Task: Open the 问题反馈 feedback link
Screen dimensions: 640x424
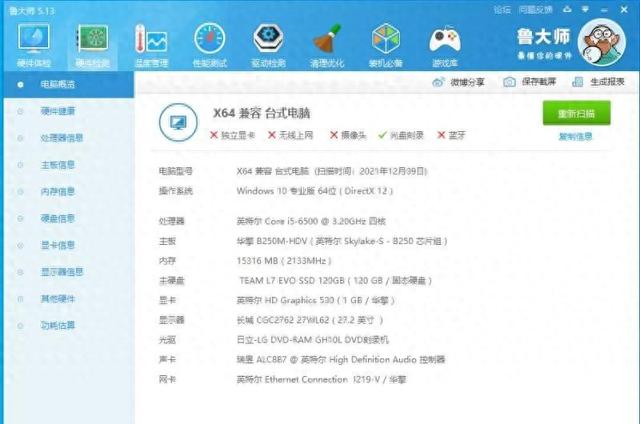Action: pos(536,9)
